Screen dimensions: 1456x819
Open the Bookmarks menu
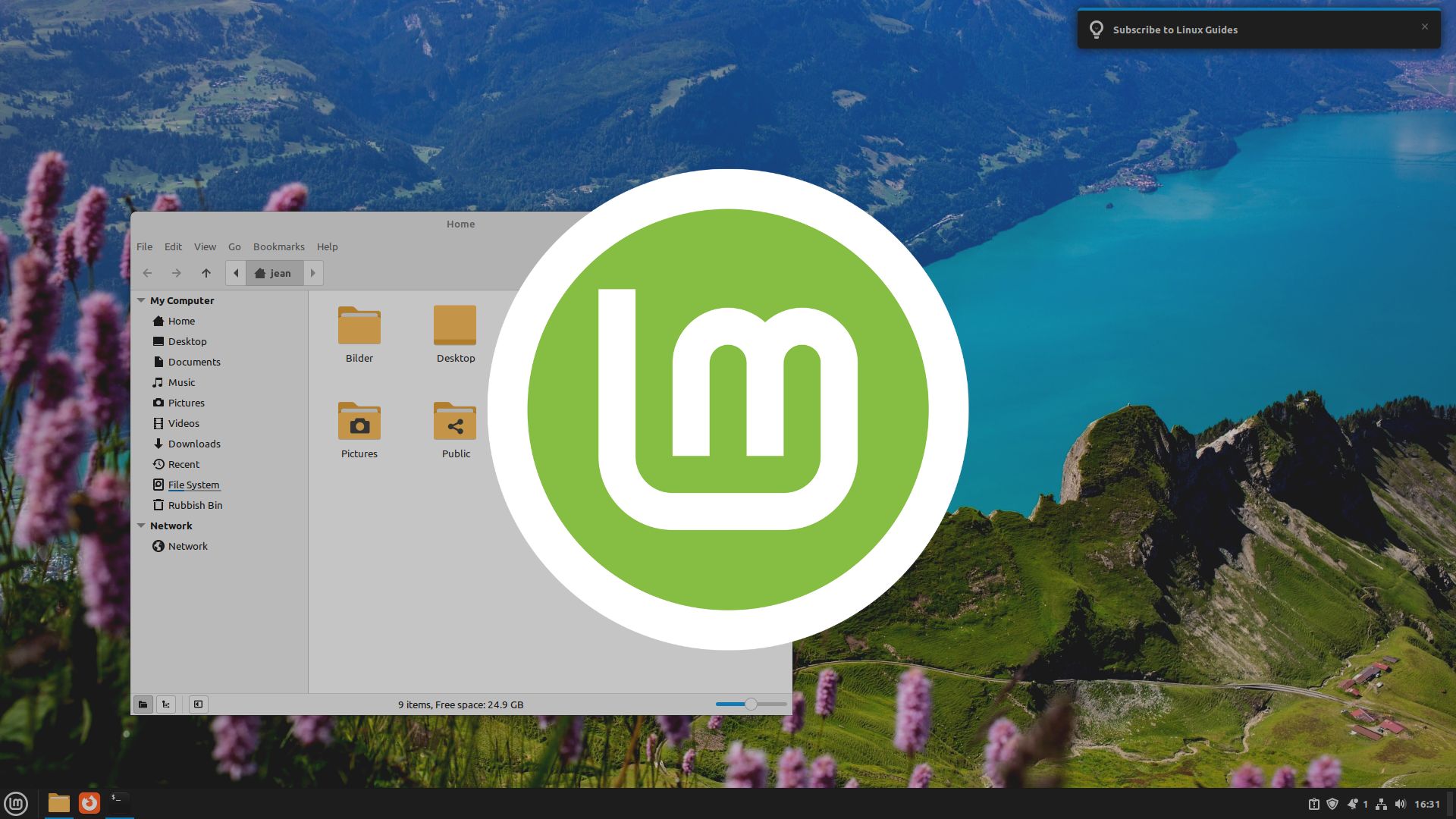[278, 246]
